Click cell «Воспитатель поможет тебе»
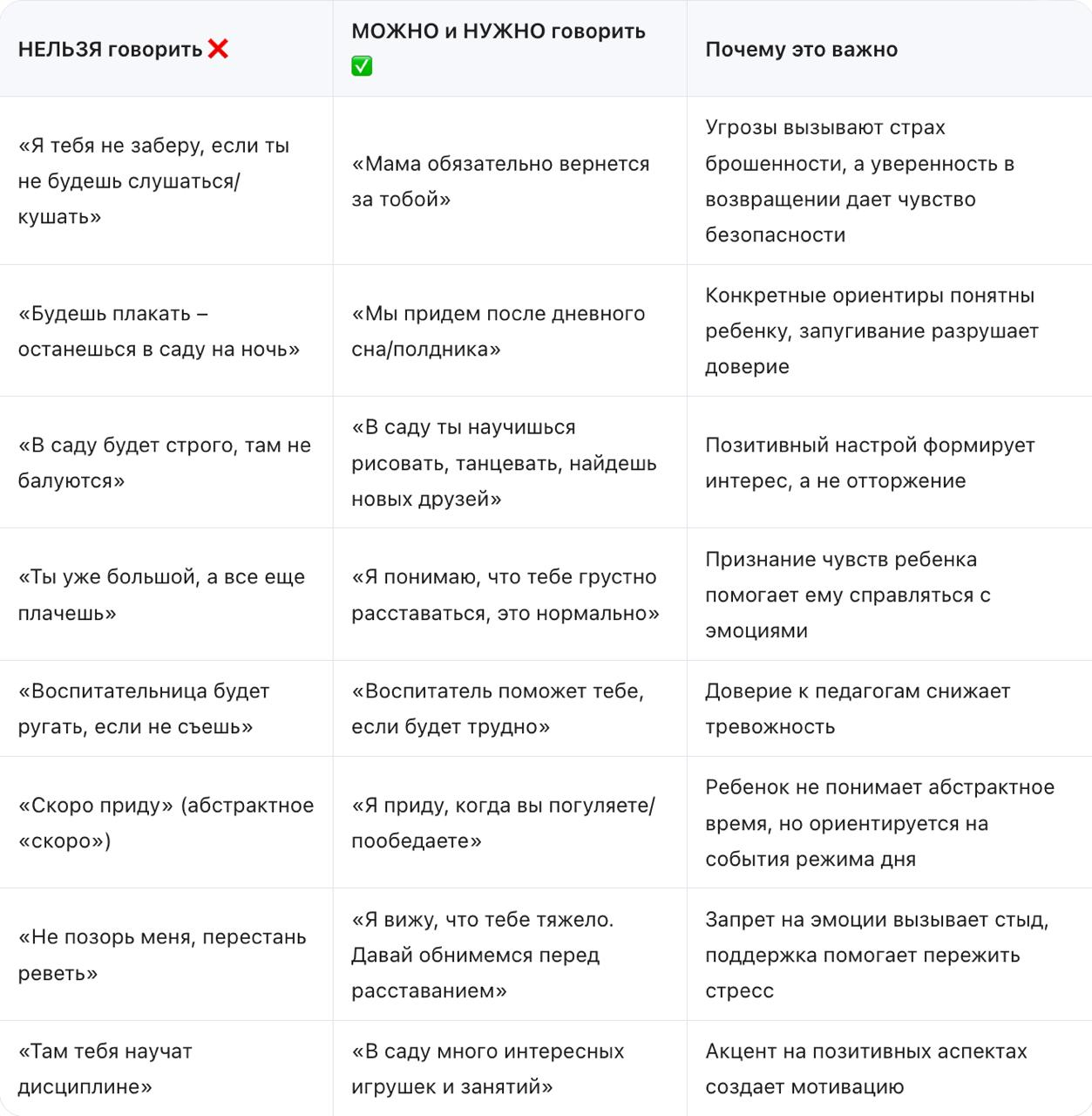 pos(510,709)
